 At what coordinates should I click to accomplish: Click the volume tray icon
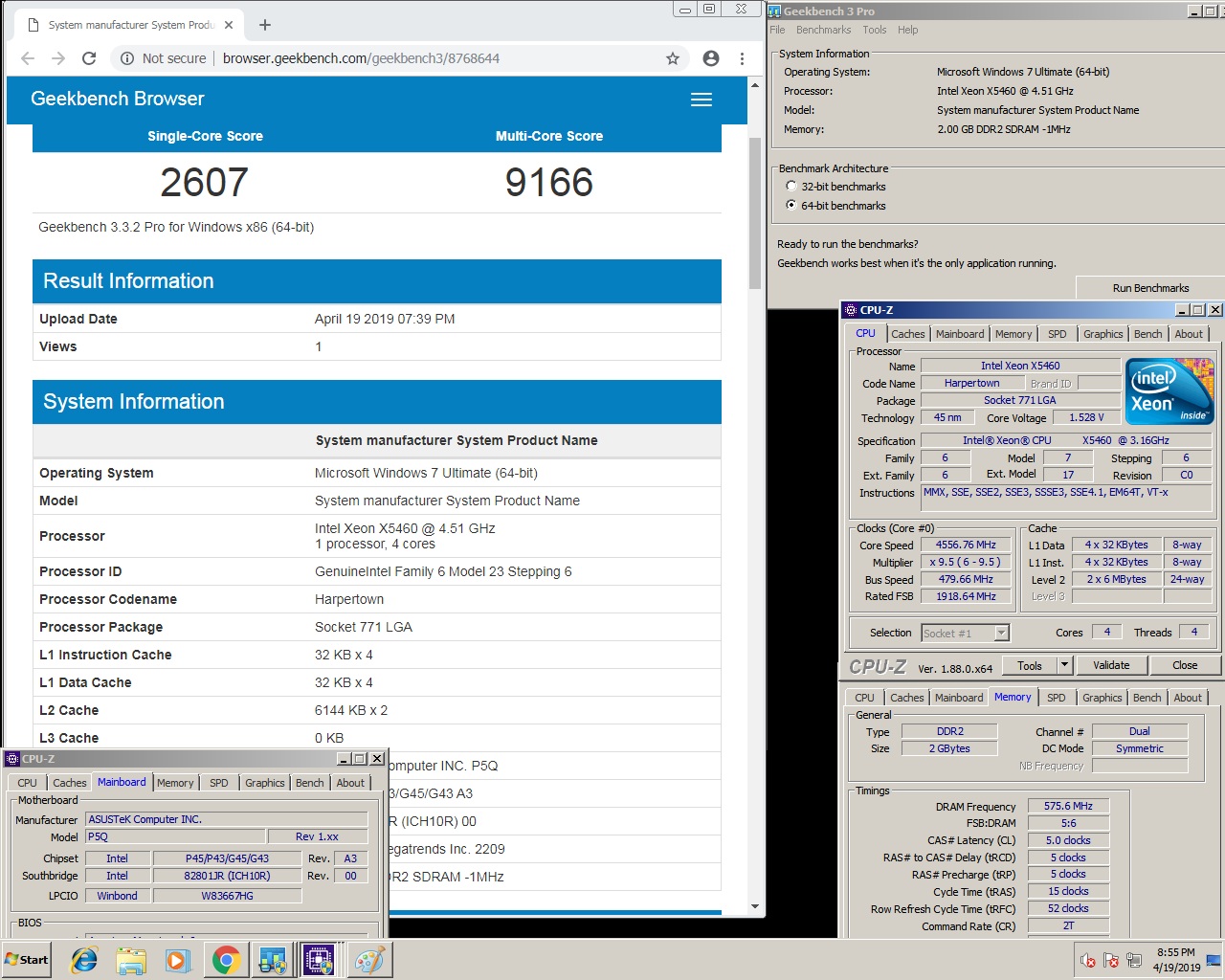point(1088,960)
